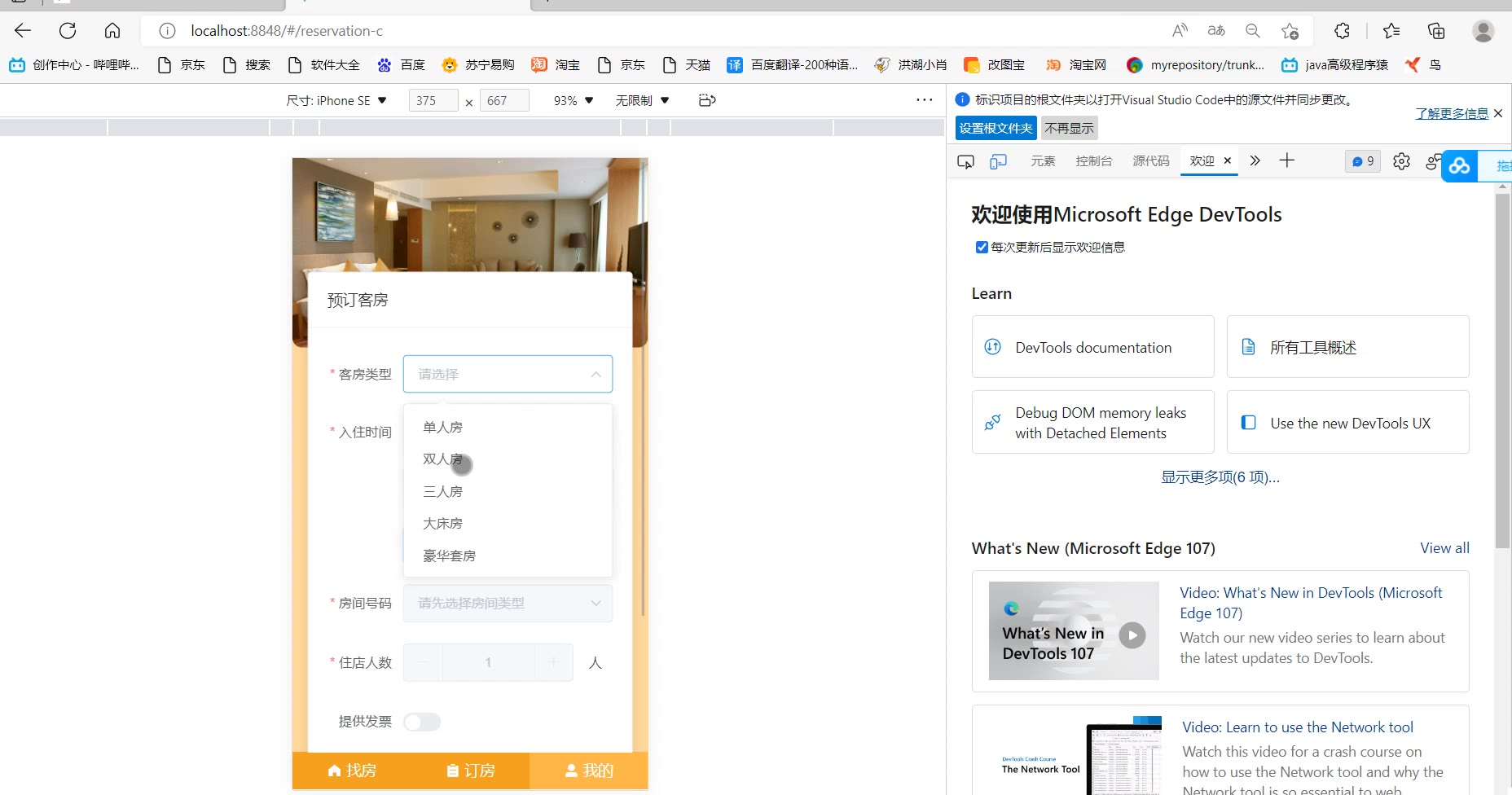
Task: Switch to the 元素 panel
Action: click(x=1043, y=161)
